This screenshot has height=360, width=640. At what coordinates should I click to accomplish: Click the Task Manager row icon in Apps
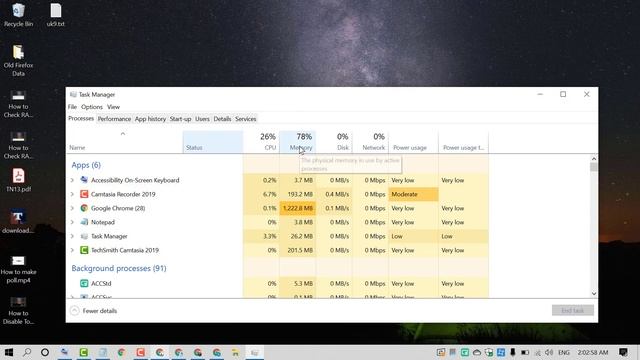click(x=84, y=236)
